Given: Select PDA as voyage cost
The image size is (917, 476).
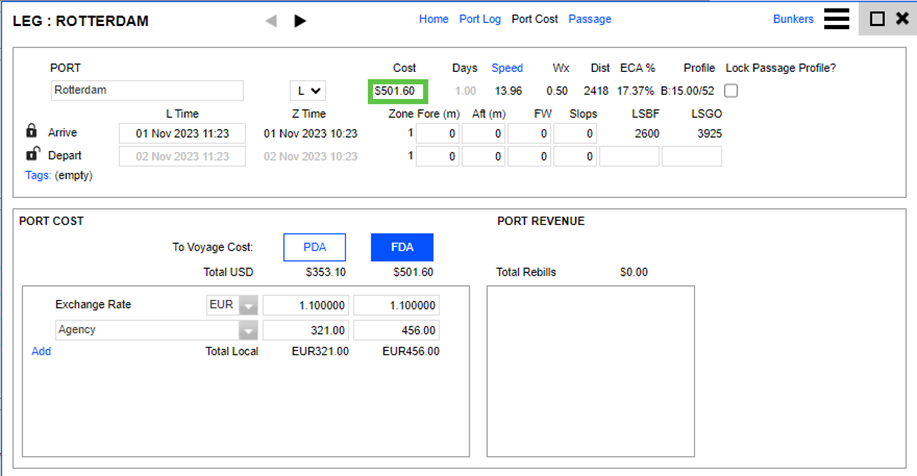Looking at the screenshot, I should (314, 247).
